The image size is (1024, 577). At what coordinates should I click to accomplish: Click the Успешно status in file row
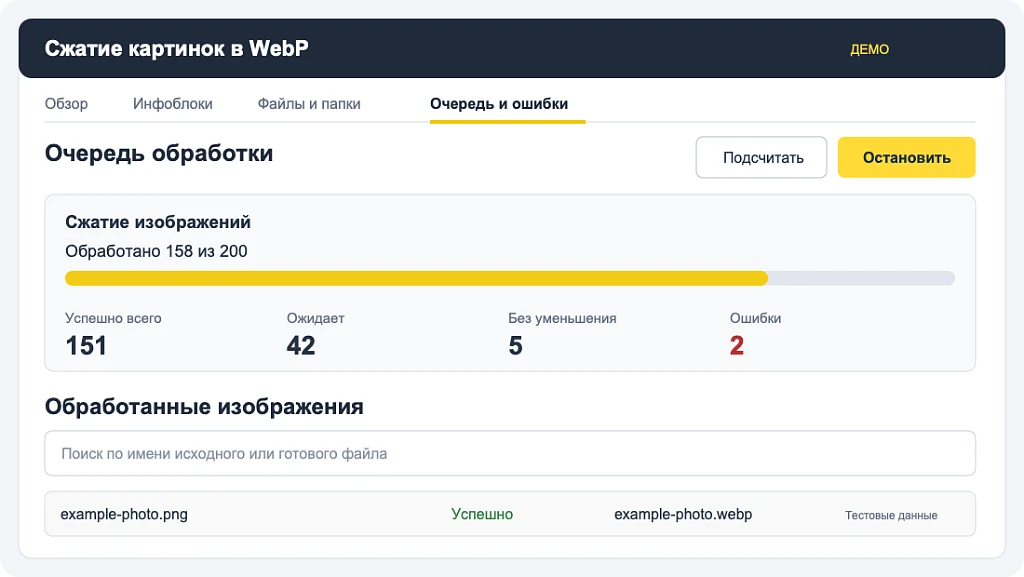482,514
